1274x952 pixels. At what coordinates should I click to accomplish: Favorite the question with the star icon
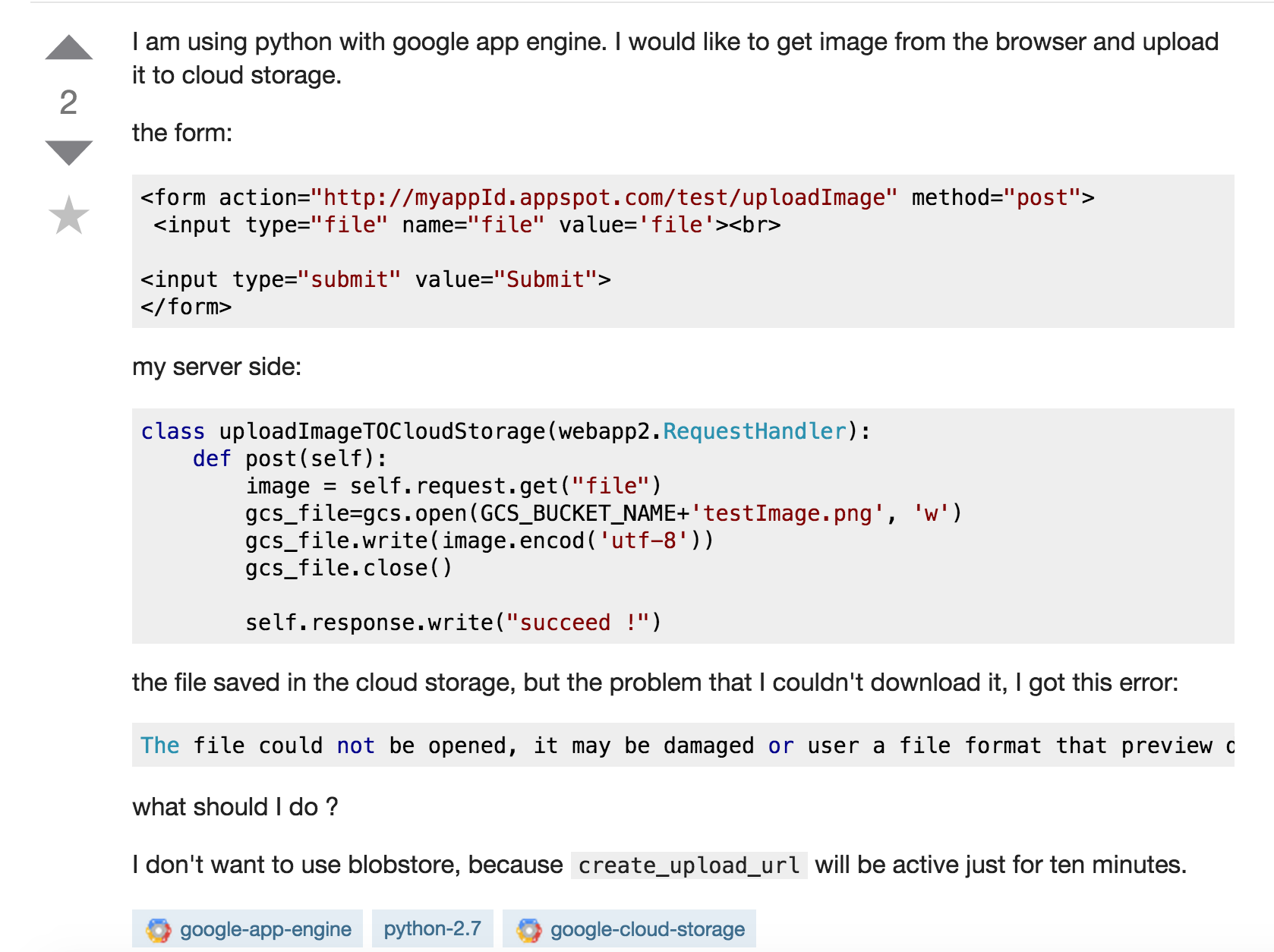(69, 215)
